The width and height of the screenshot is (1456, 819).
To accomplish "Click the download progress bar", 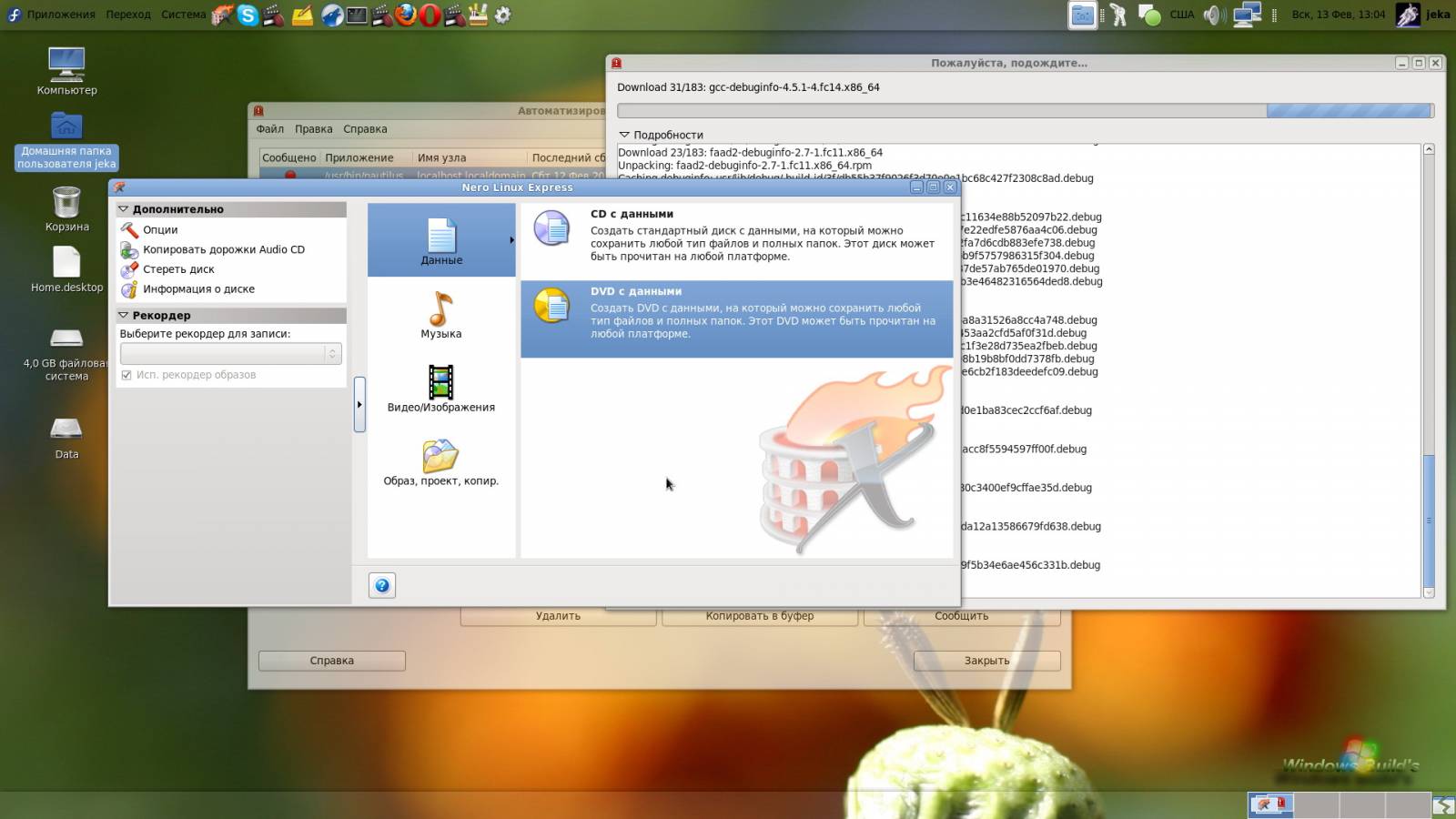I will (1026, 110).
